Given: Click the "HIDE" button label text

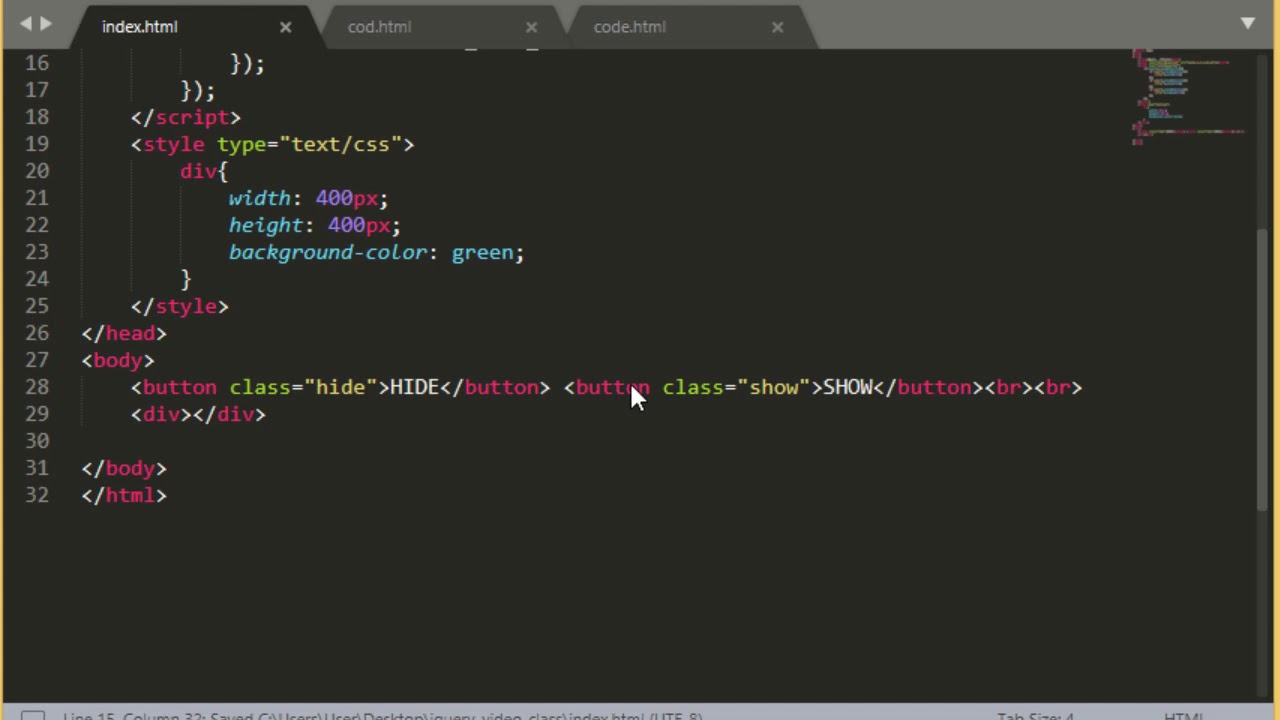Looking at the screenshot, I should tap(415, 387).
